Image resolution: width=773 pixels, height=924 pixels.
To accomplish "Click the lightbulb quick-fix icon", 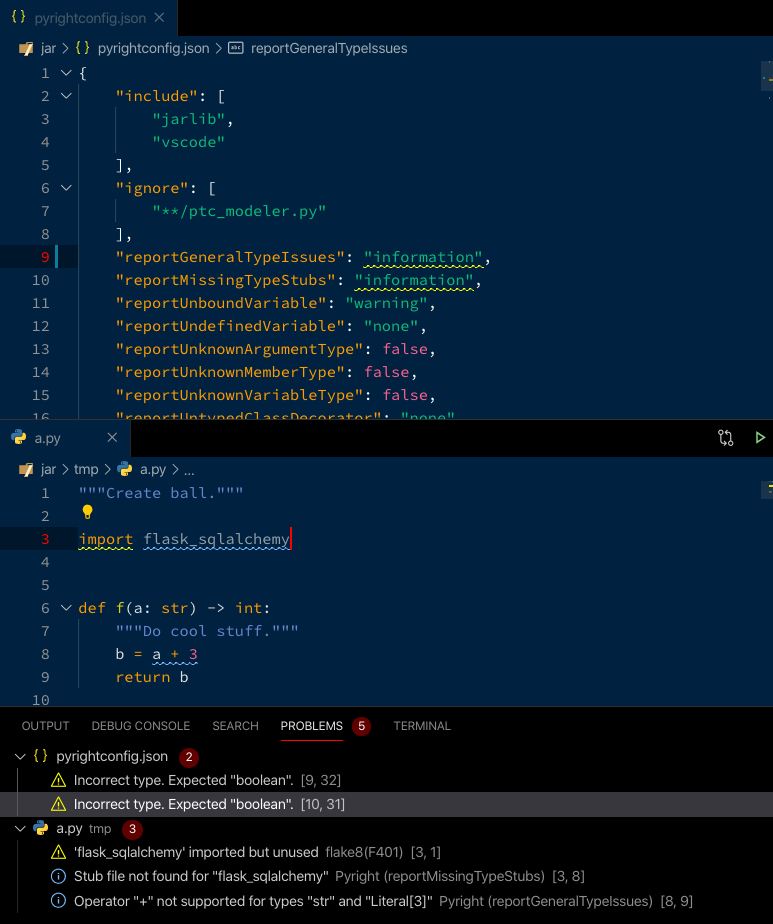I will (x=87, y=512).
